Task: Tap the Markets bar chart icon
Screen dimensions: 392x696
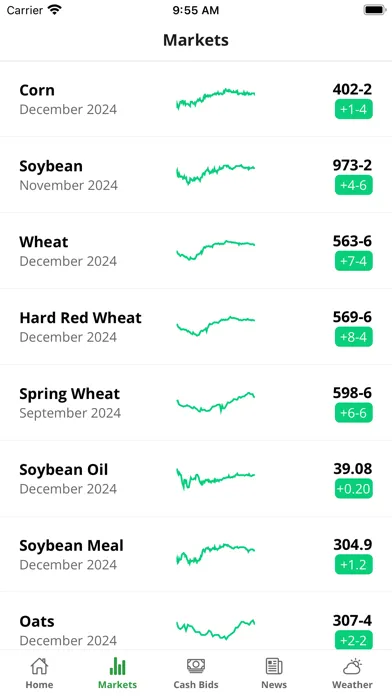Action: [x=117, y=666]
